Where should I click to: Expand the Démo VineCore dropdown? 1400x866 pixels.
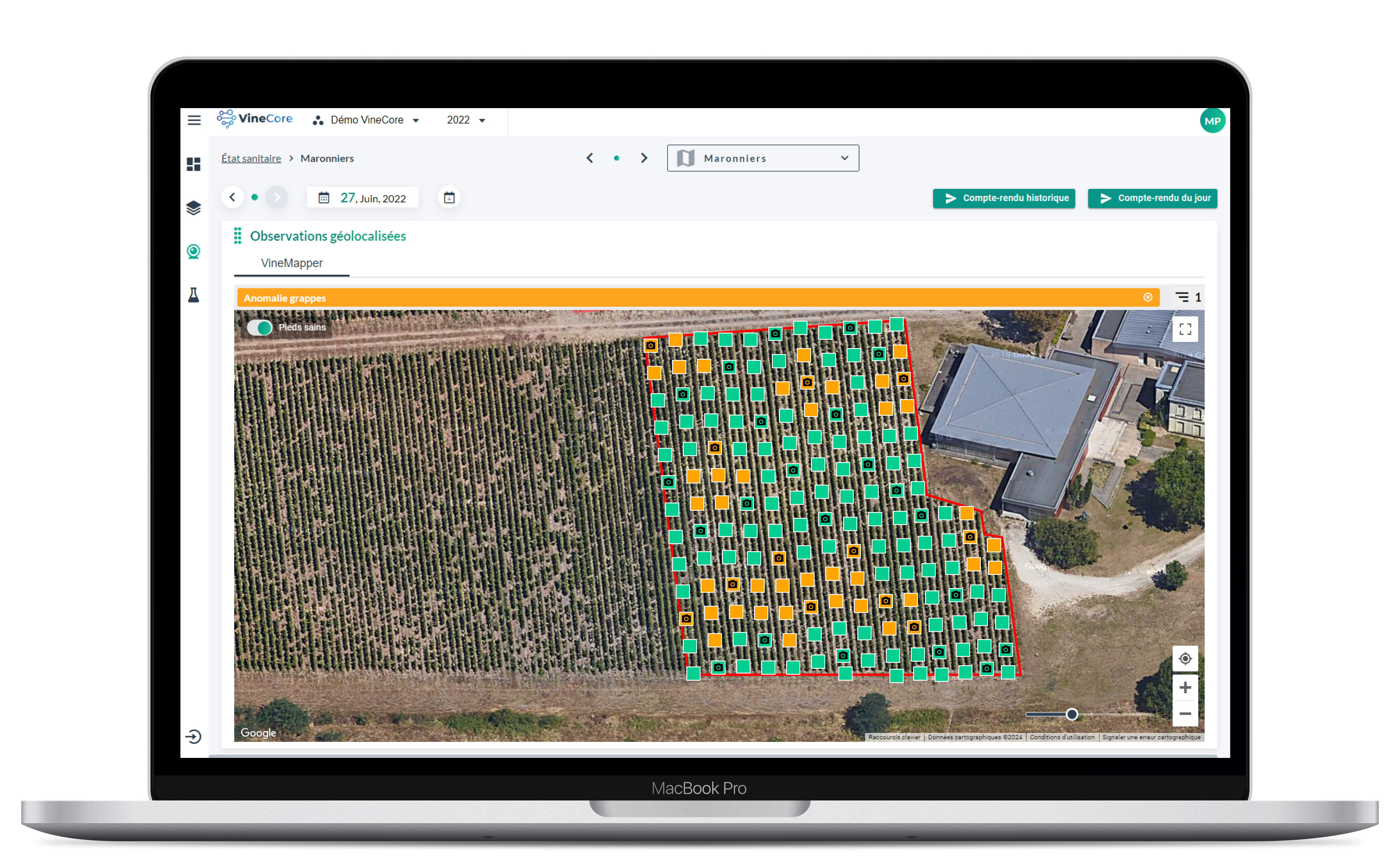pos(366,120)
